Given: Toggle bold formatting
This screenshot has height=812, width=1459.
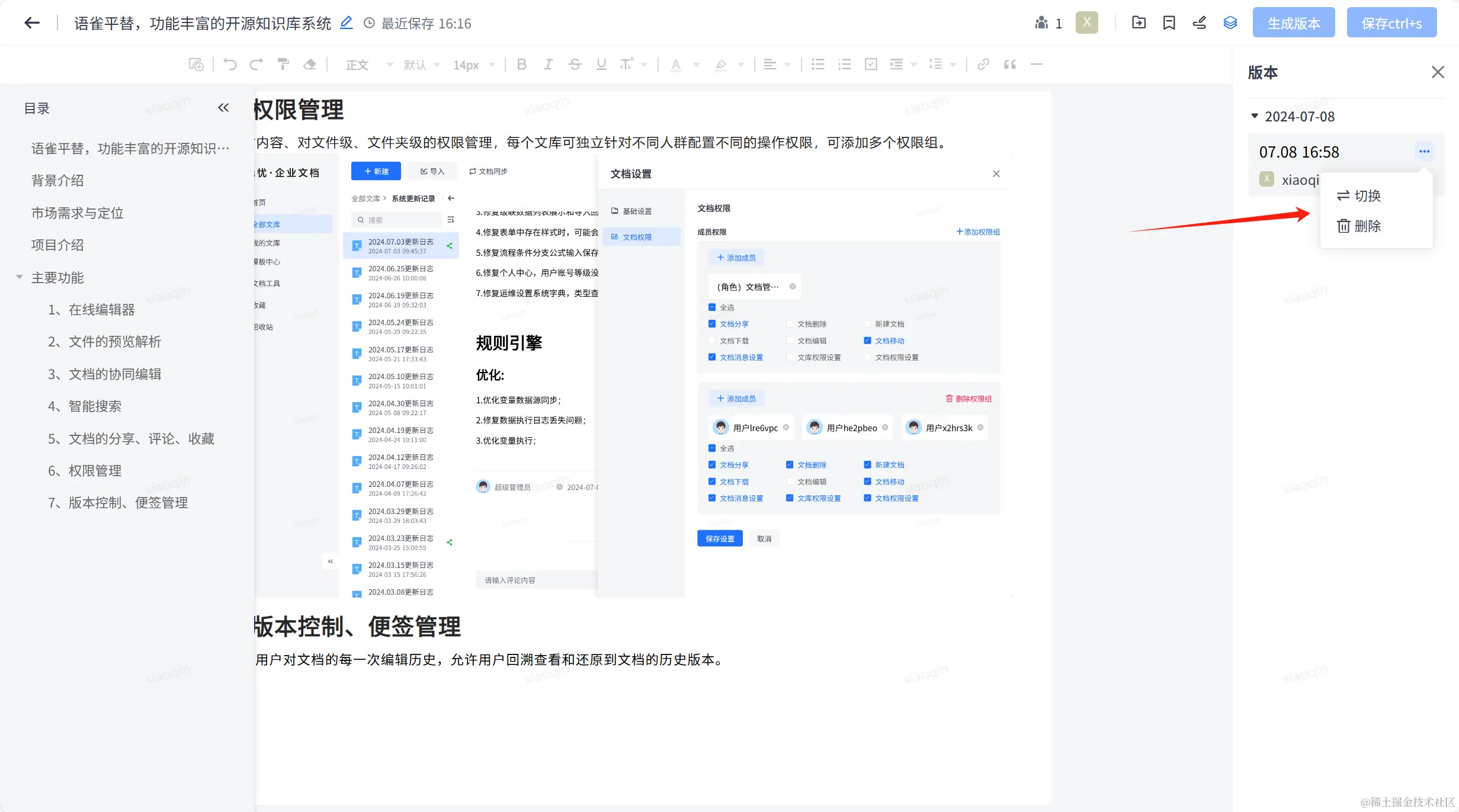Looking at the screenshot, I should (x=521, y=65).
